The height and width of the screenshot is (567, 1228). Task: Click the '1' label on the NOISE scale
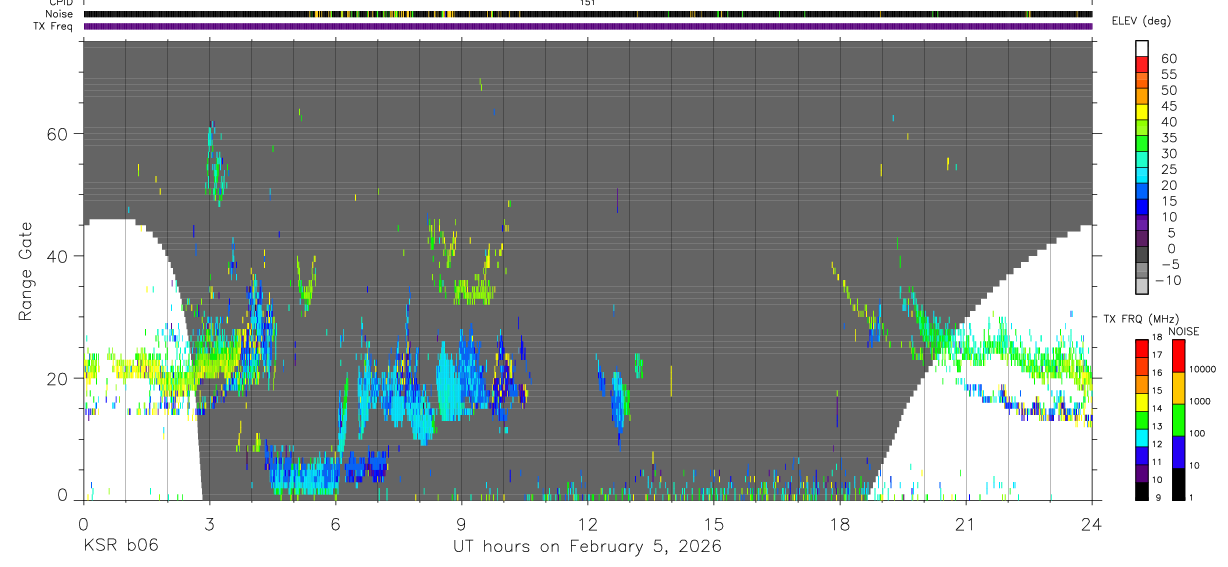click(1191, 498)
